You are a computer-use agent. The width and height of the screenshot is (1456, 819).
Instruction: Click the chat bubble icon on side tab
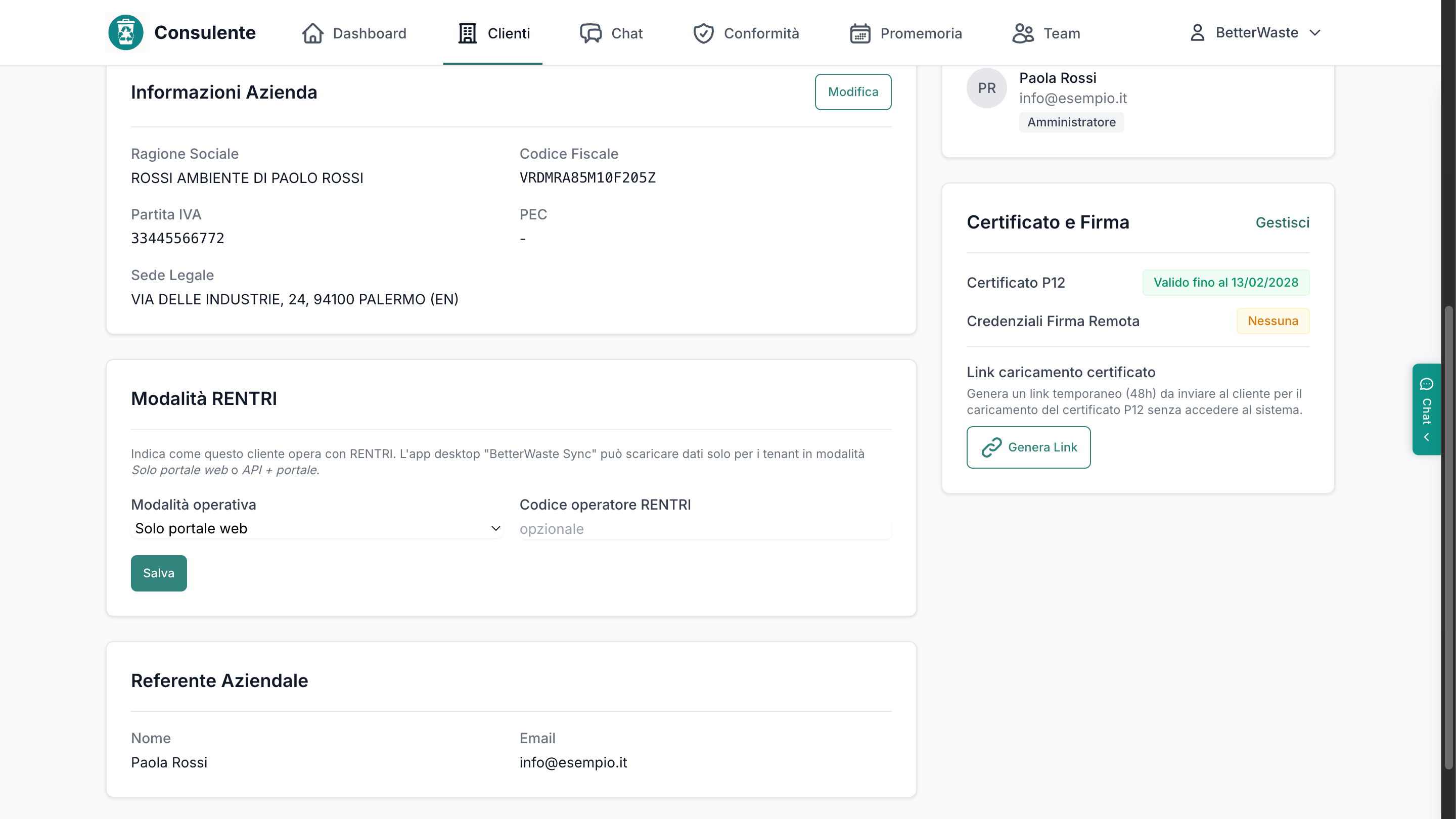[x=1426, y=384]
